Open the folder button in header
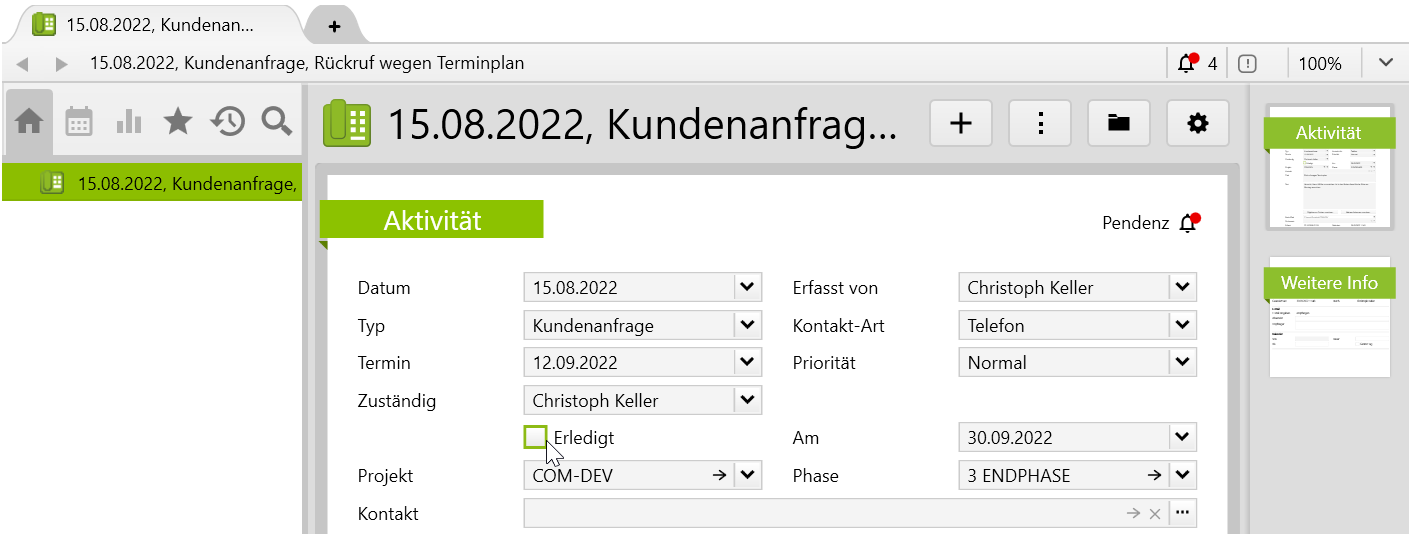This screenshot has height=534, width=1410. [x=1118, y=123]
